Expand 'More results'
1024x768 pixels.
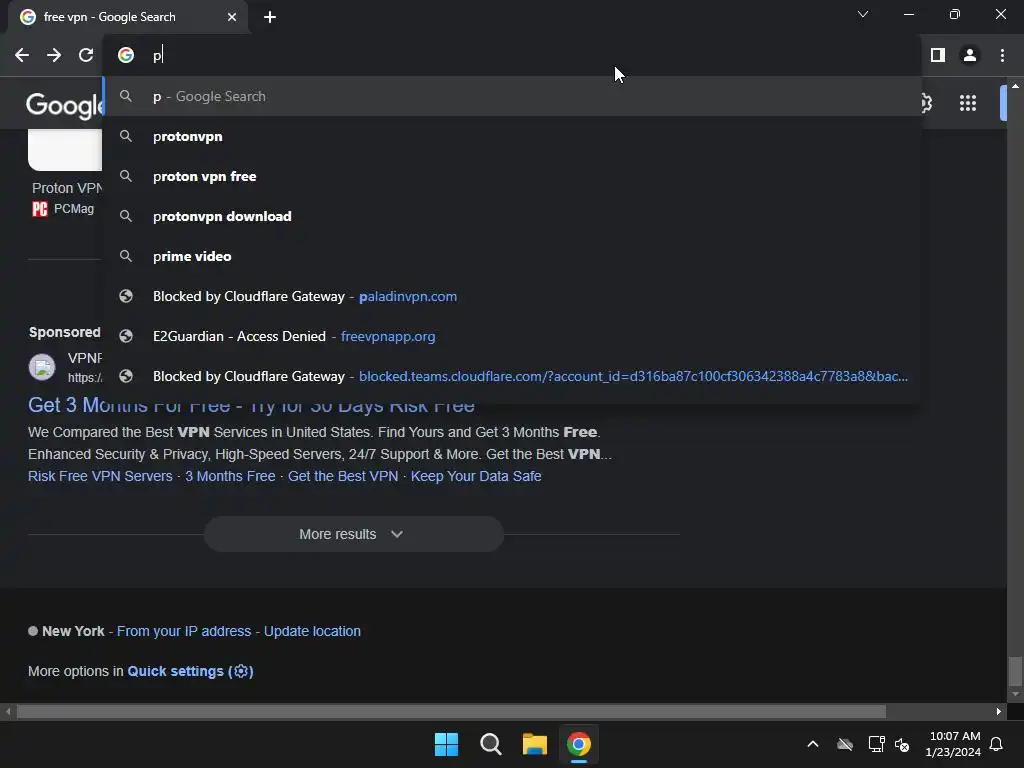tap(353, 534)
